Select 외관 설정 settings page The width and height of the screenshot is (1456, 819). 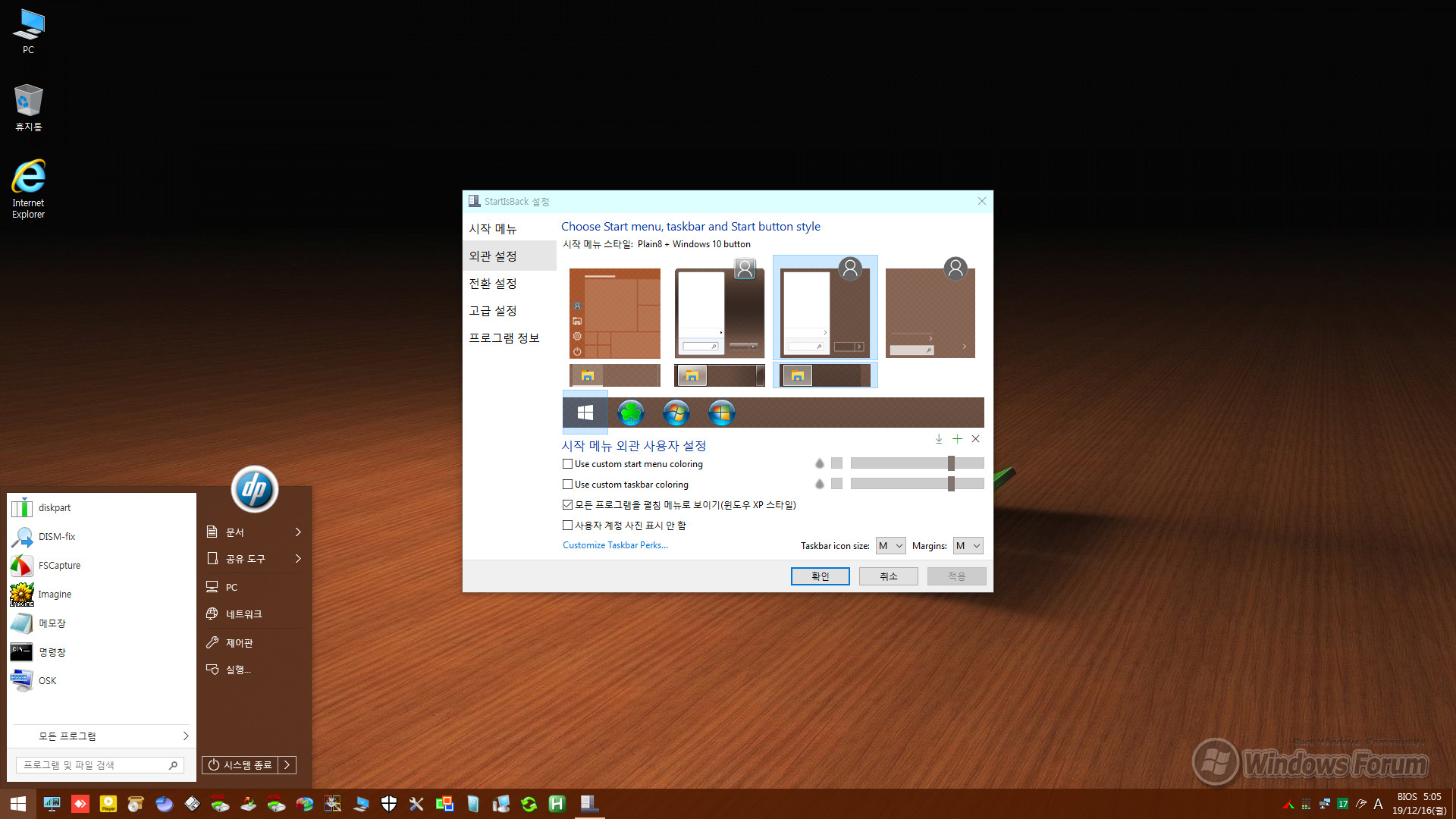coord(510,256)
